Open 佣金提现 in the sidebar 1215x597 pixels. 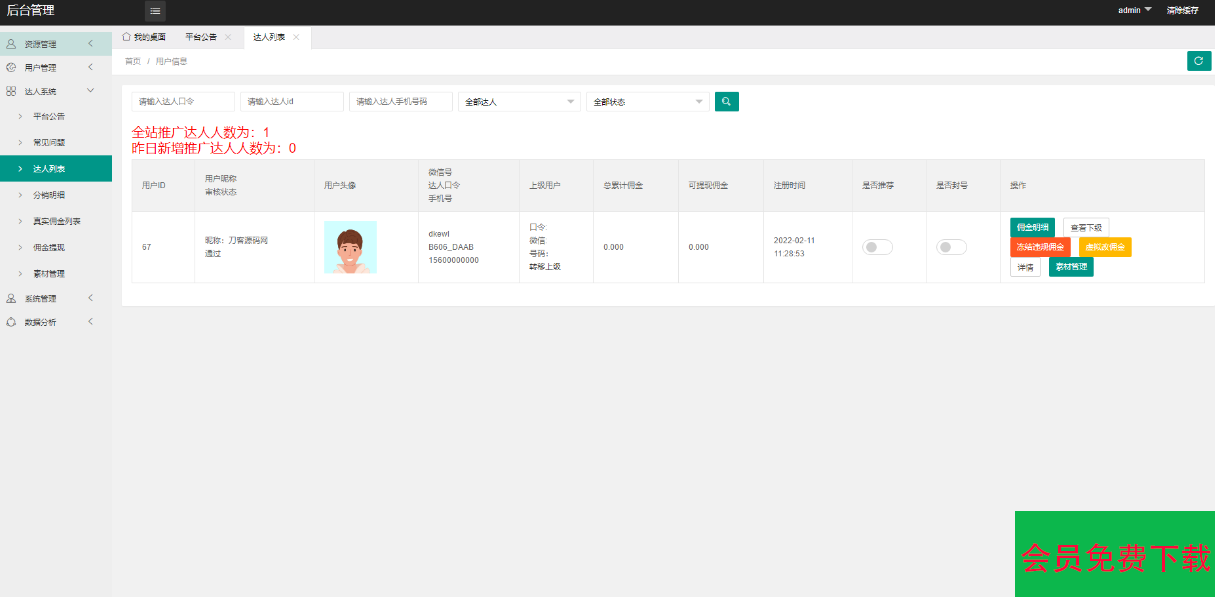(49, 247)
